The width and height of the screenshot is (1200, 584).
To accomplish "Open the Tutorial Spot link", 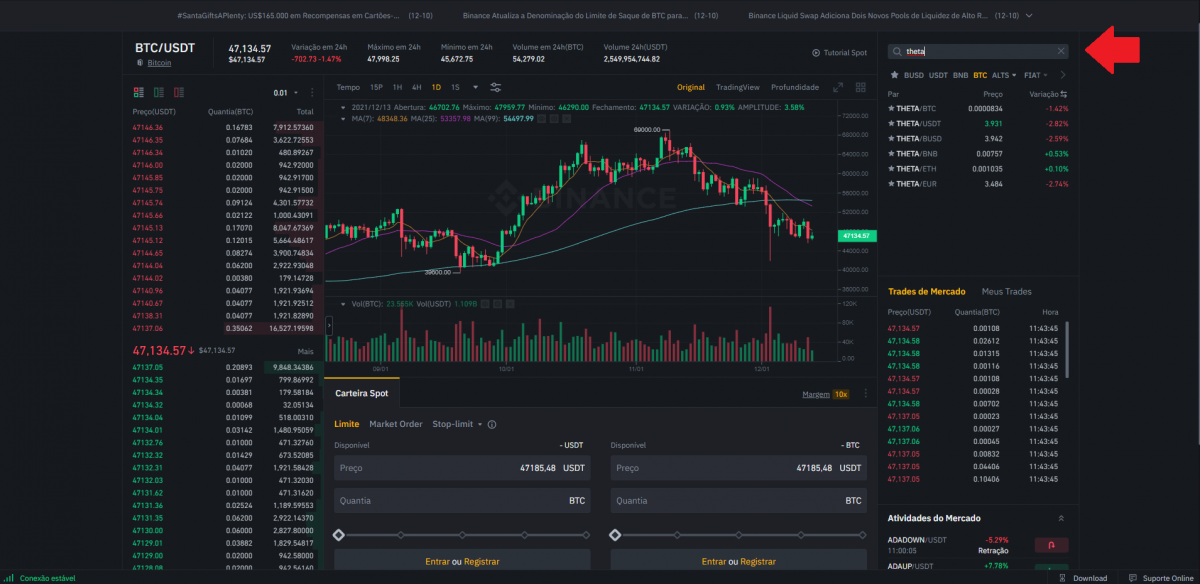I will (845, 52).
